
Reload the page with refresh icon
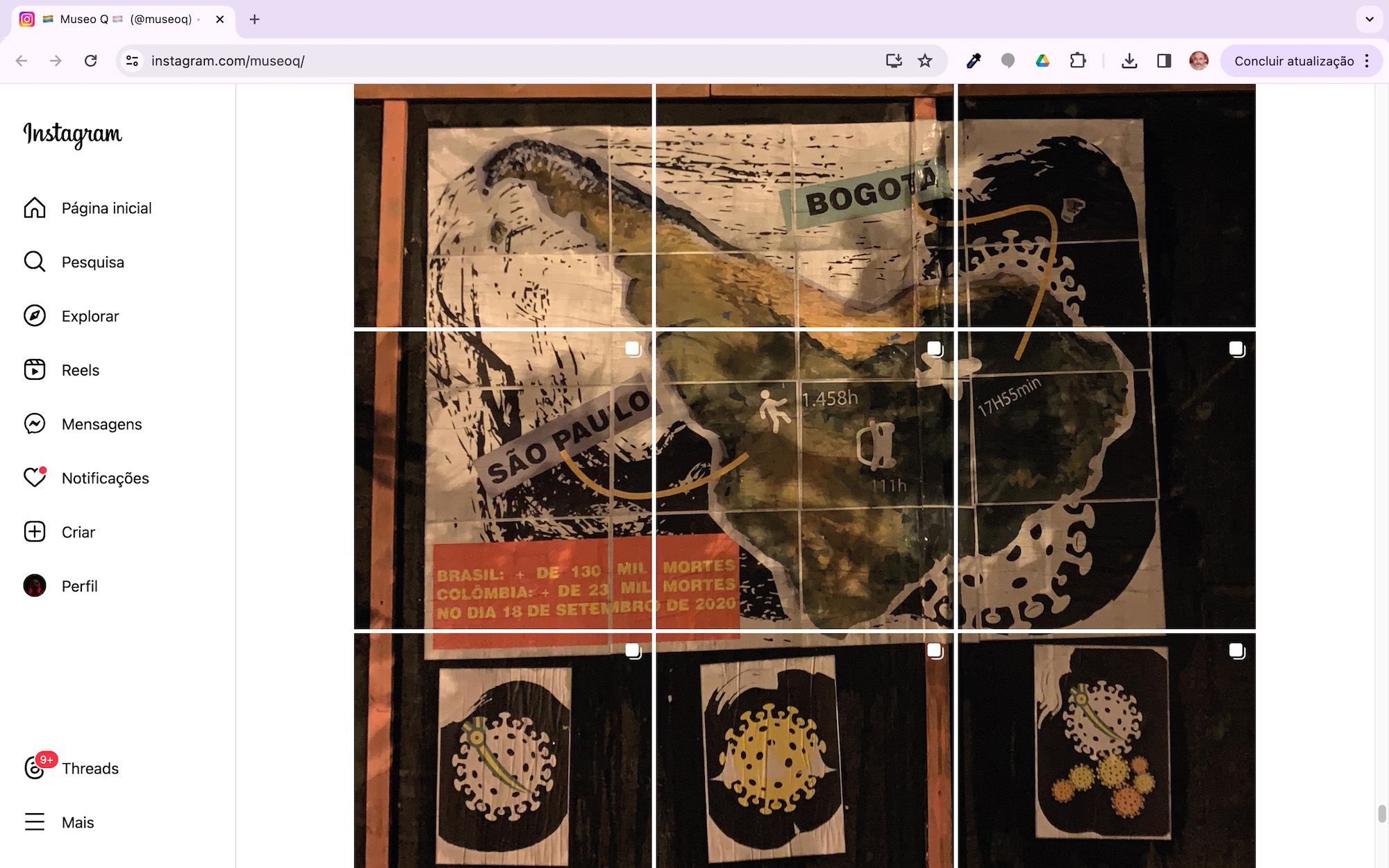90,61
